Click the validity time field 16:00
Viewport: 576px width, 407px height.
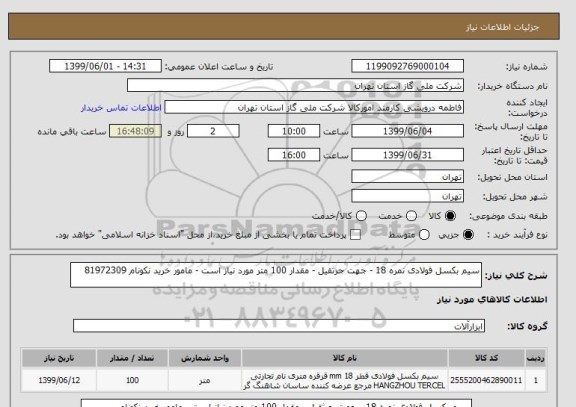(x=294, y=155)
